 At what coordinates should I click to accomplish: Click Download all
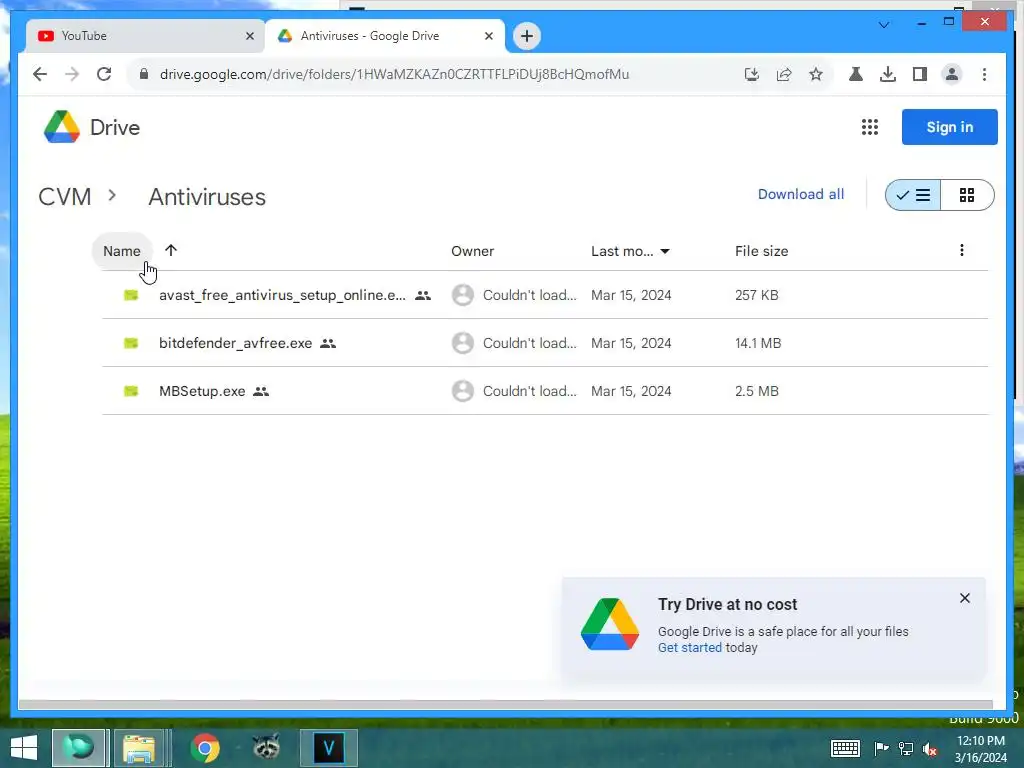coord(801,194)
